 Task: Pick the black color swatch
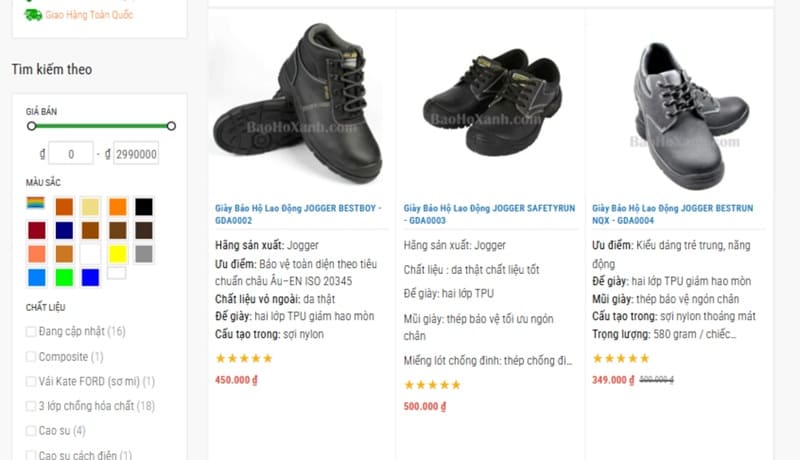144,206
